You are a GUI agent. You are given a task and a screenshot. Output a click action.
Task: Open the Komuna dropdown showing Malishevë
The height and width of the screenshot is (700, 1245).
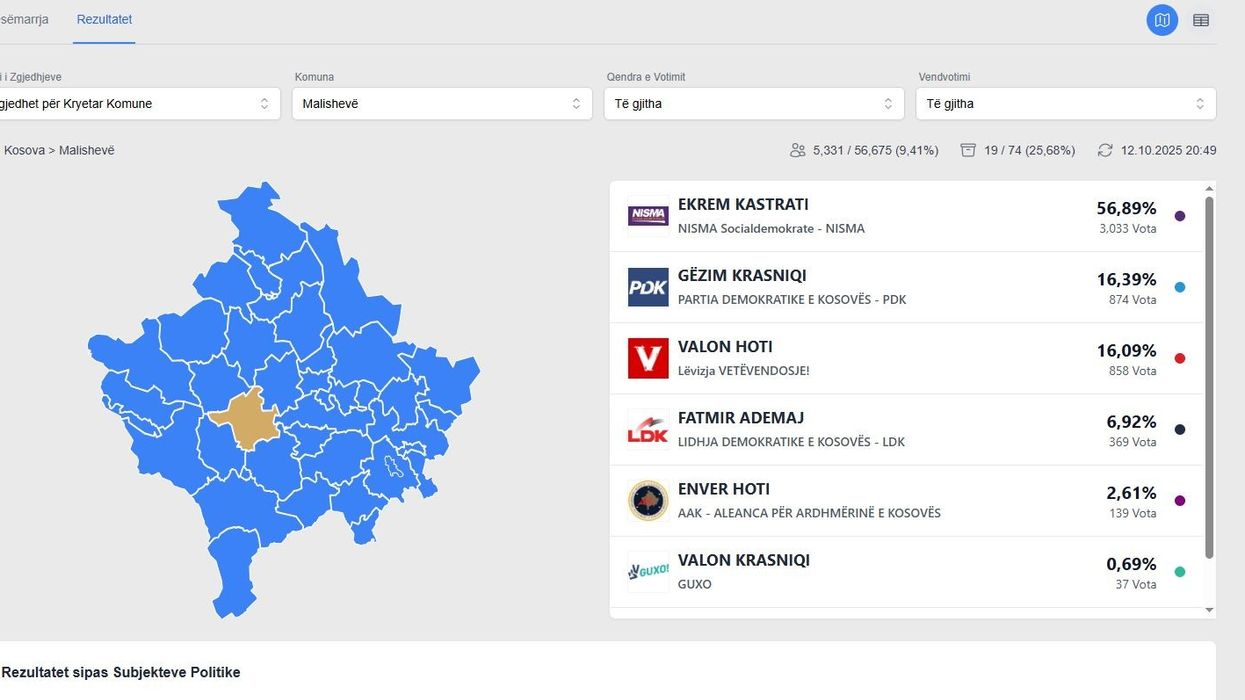[x=441, y=103]
